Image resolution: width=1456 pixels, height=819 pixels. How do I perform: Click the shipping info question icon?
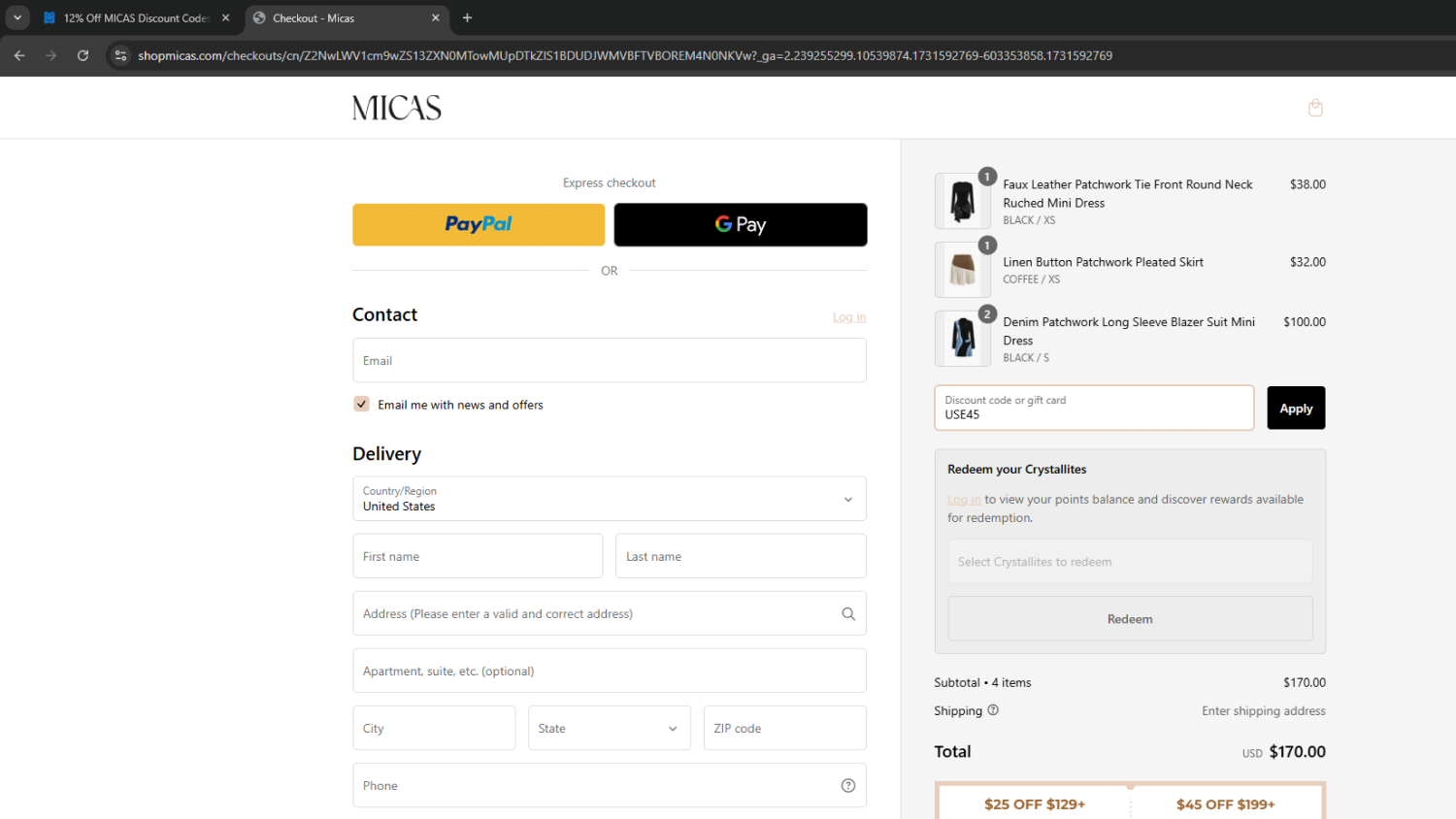click(x=993, y=710)
